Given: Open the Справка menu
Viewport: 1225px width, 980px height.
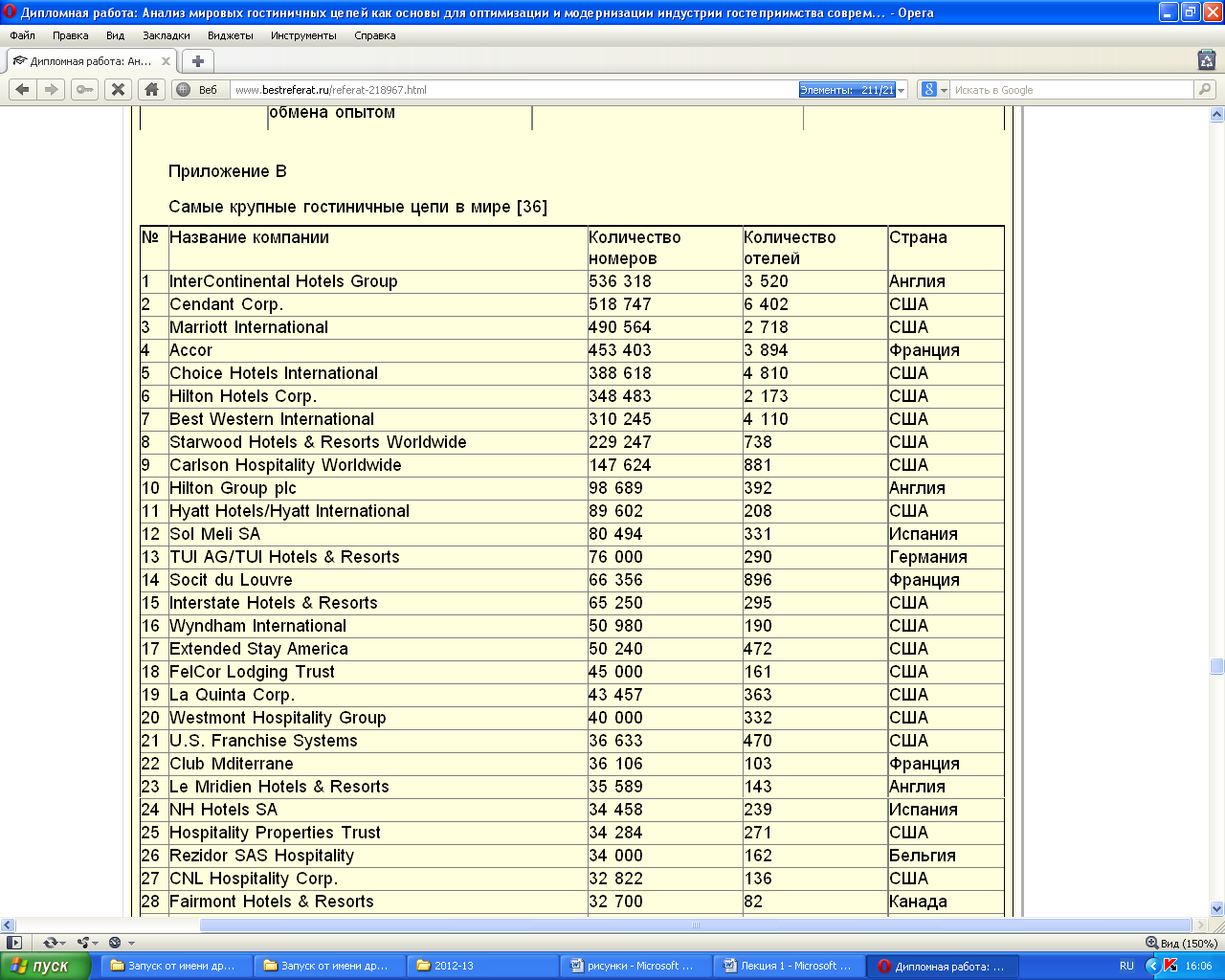Looking at the screenshot, I should 375,35.
